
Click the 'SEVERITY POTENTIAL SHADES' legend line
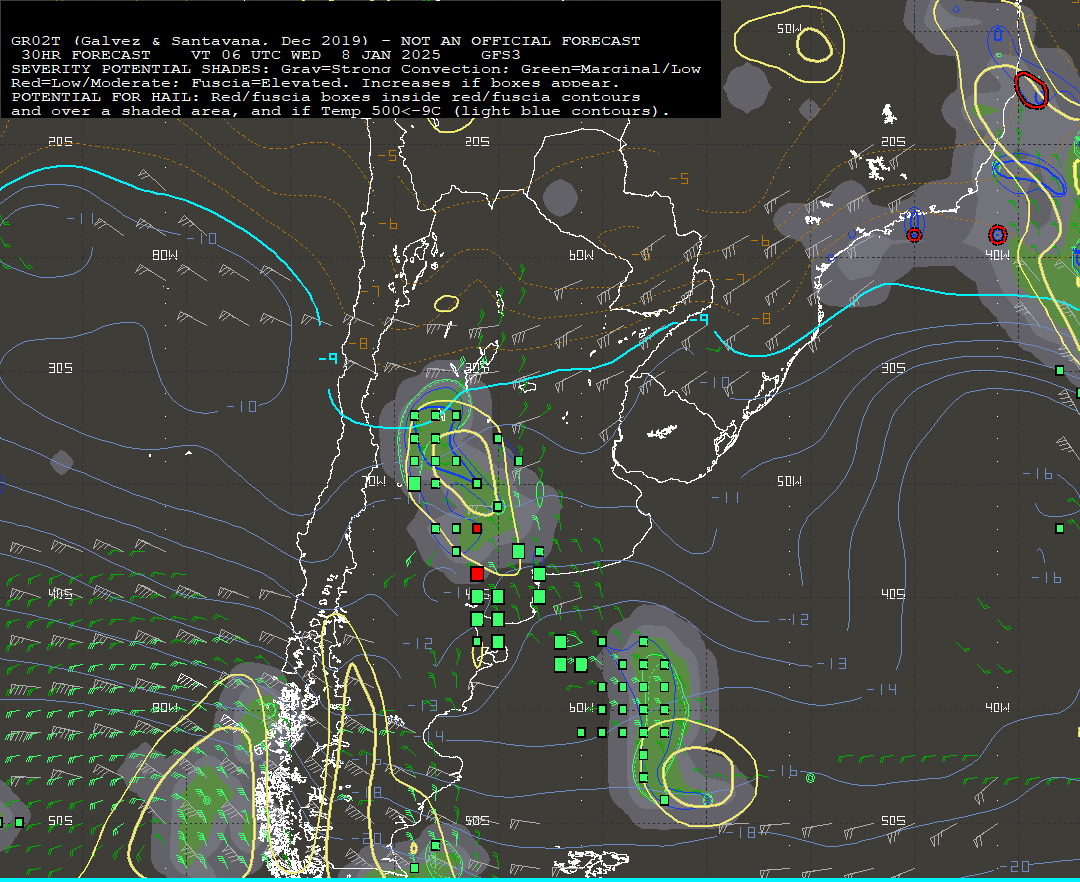point(356,69)
